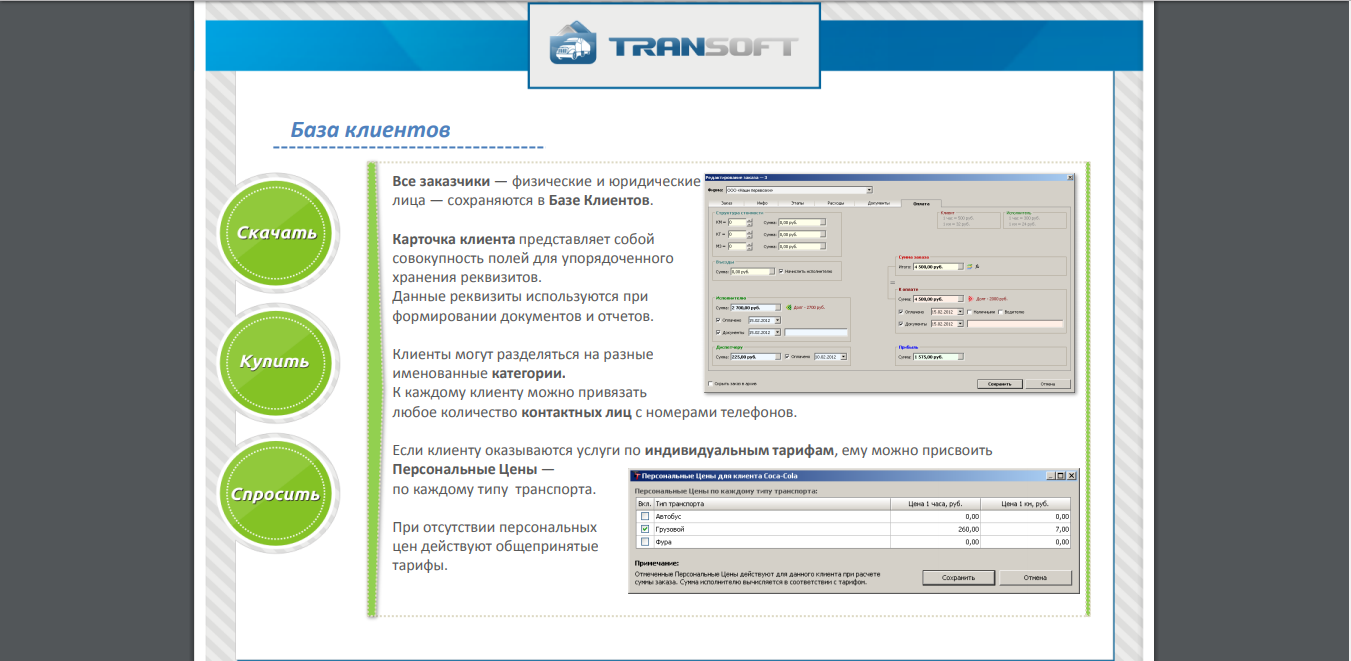The height and width of the screenshot is (661, 1351).
Task: Open the date picker in Диспетчеру section
Action: pos(843,356)
